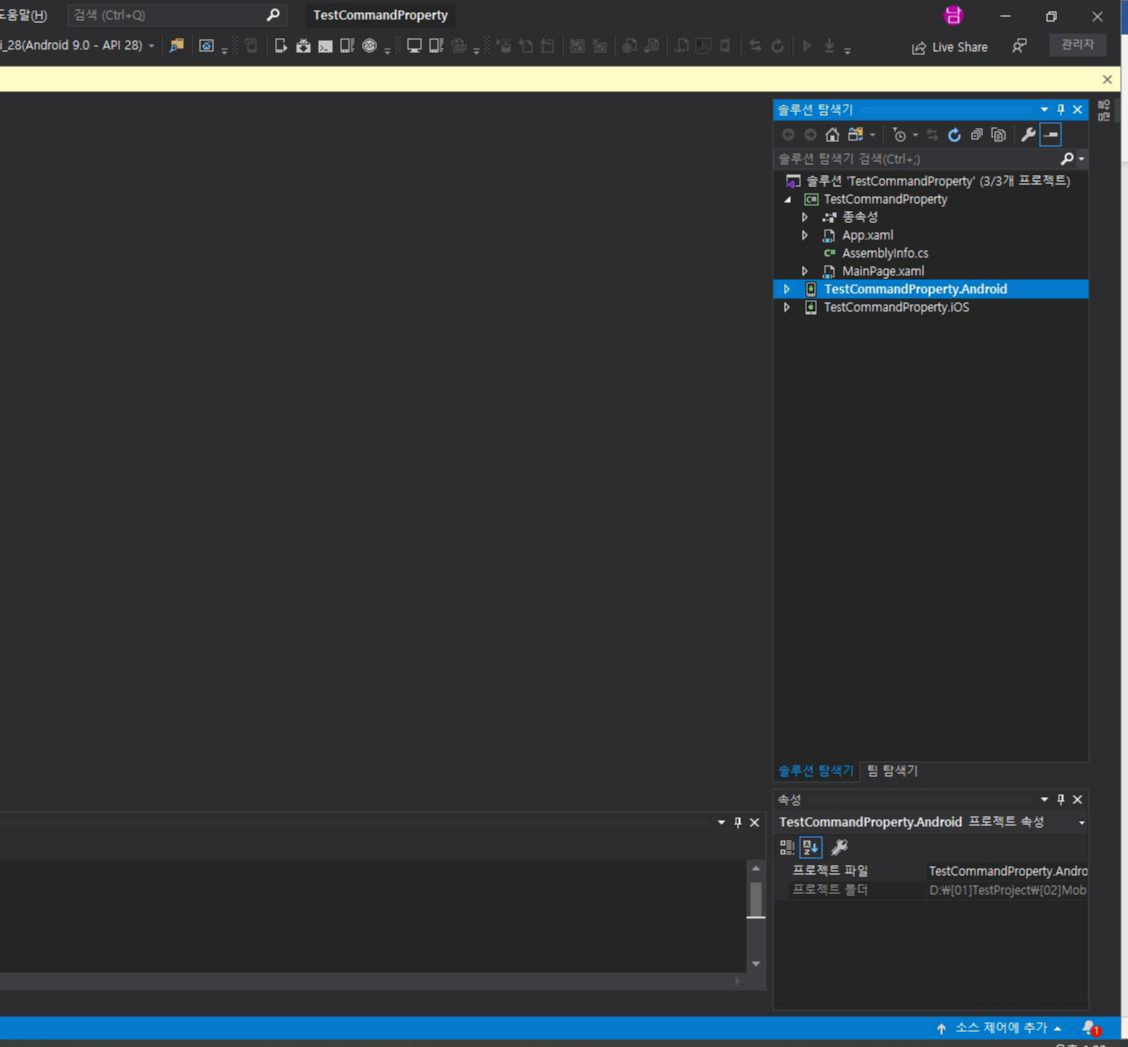The height and width of the screenshot is (1047, 1128).
Task: Open output panel window position dropdown
Action: [x=721, y=822]
